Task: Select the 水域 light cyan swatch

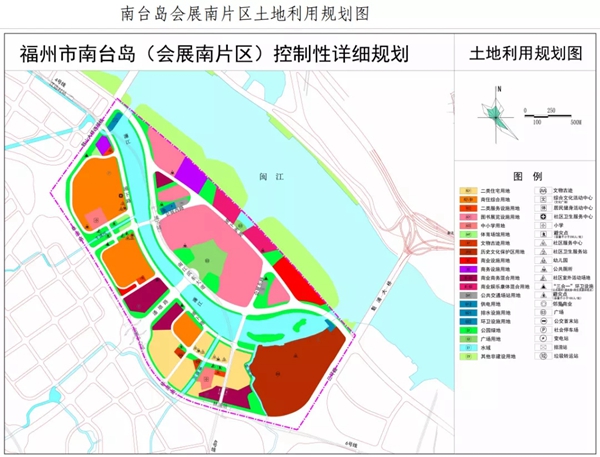Action: 468,347
